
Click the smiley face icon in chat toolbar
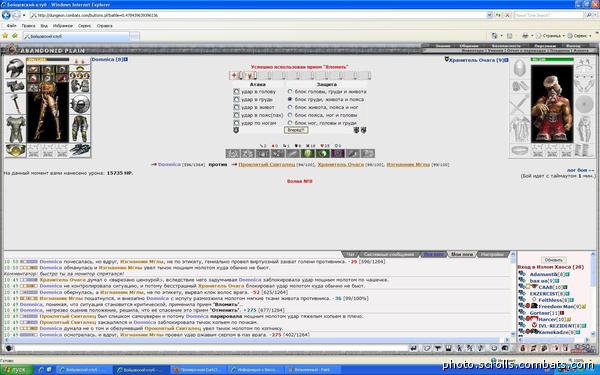coord(494,348)
